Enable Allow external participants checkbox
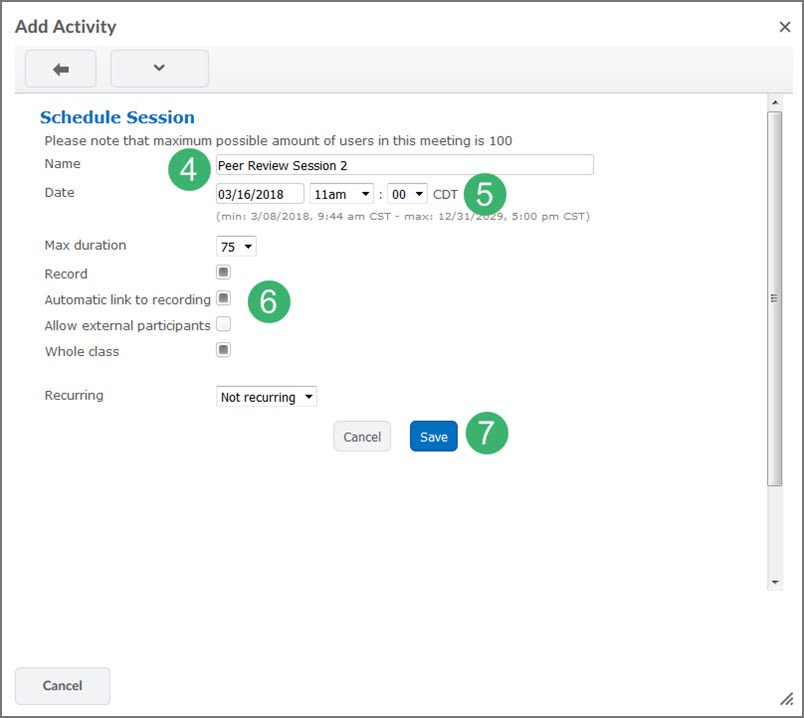This screenshot has width=804, height=718. coord(223,324)
